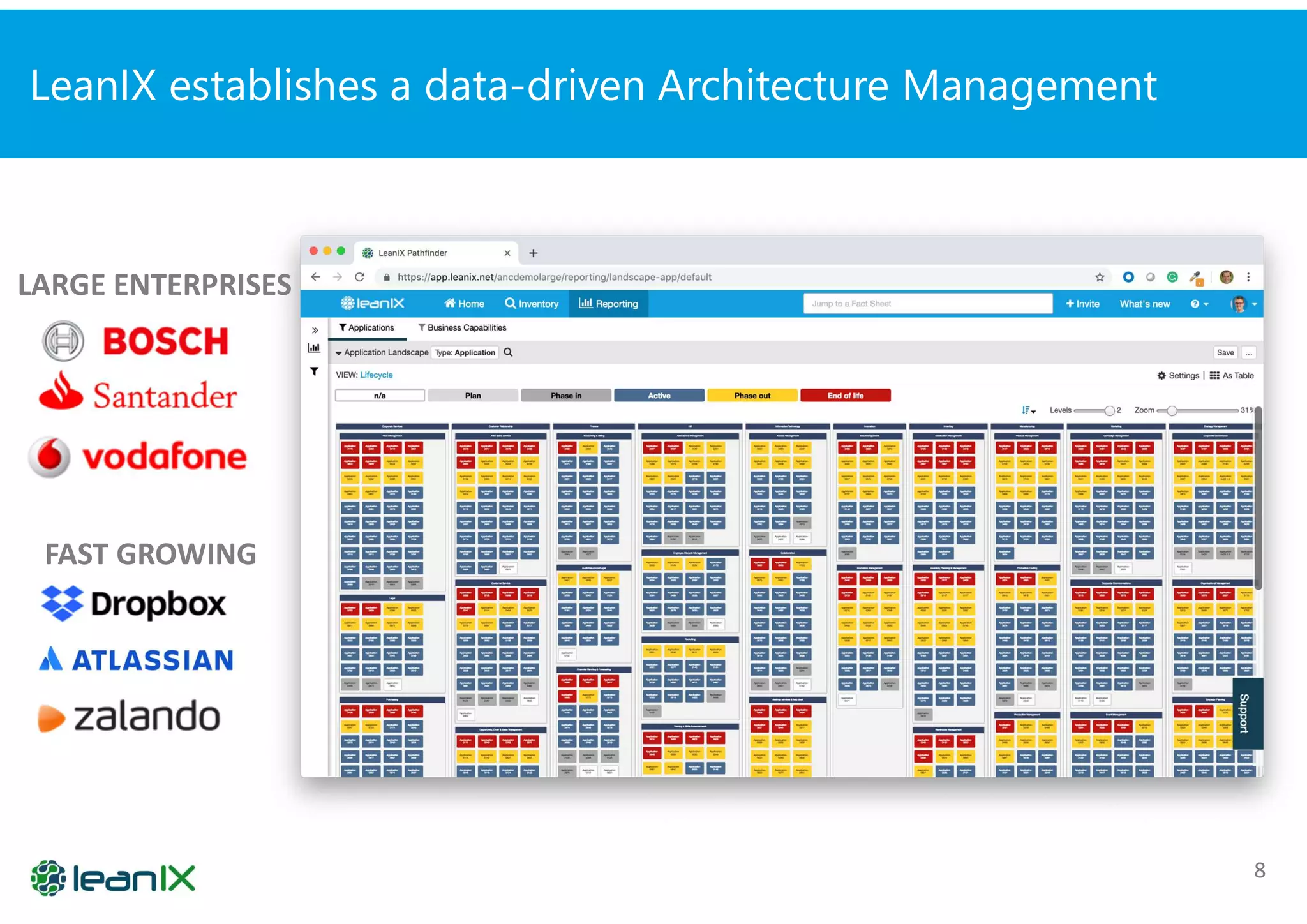Select the Business Capabilities tab
The height and width of the screenshot is (924, 1307).
462,327
